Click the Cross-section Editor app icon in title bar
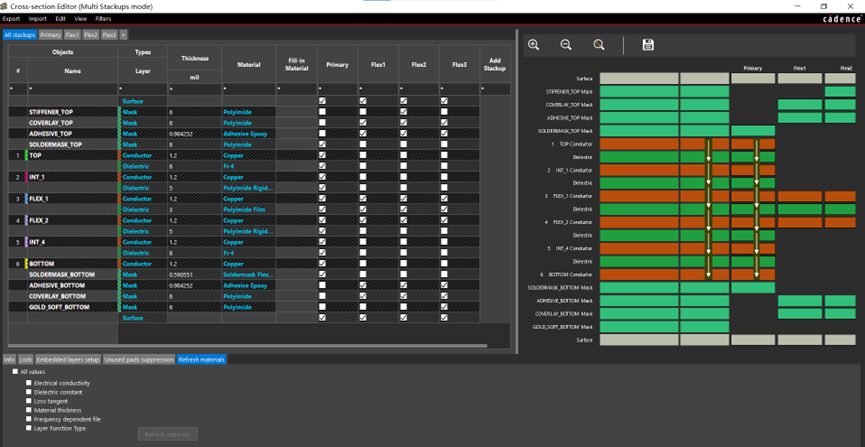The width and height of the screenshot is (865, 447). 5,6
